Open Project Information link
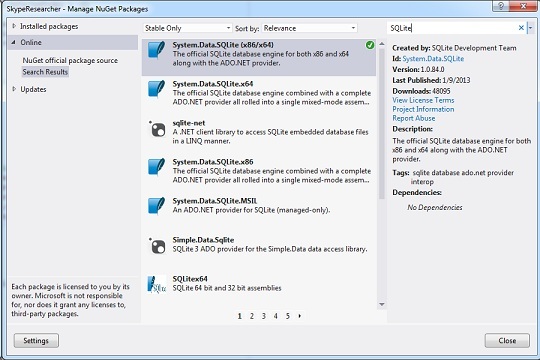 [423, 109]
